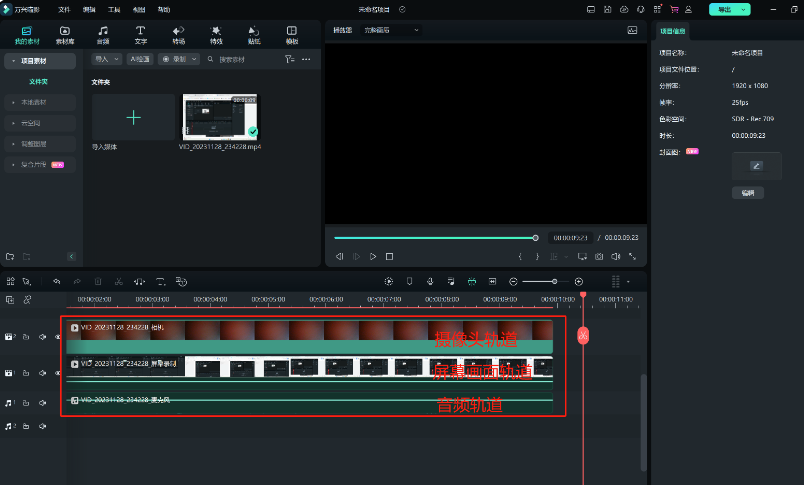The image size is (804, 485).
Task: Open the 贴纸 (Stickers) tab
Action: (254, 35)
